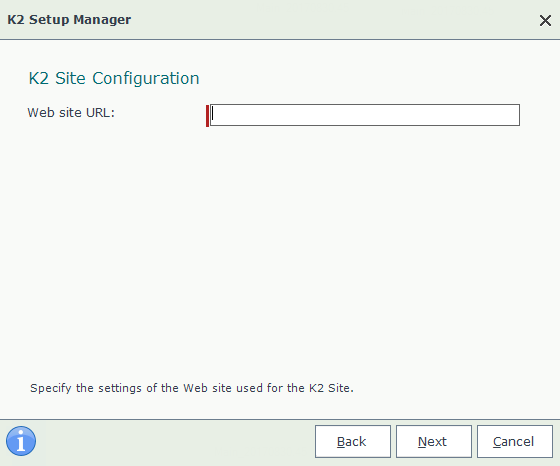Screen dimensions: 560x466
Task: Click the blue information icon
Action: 21,441
